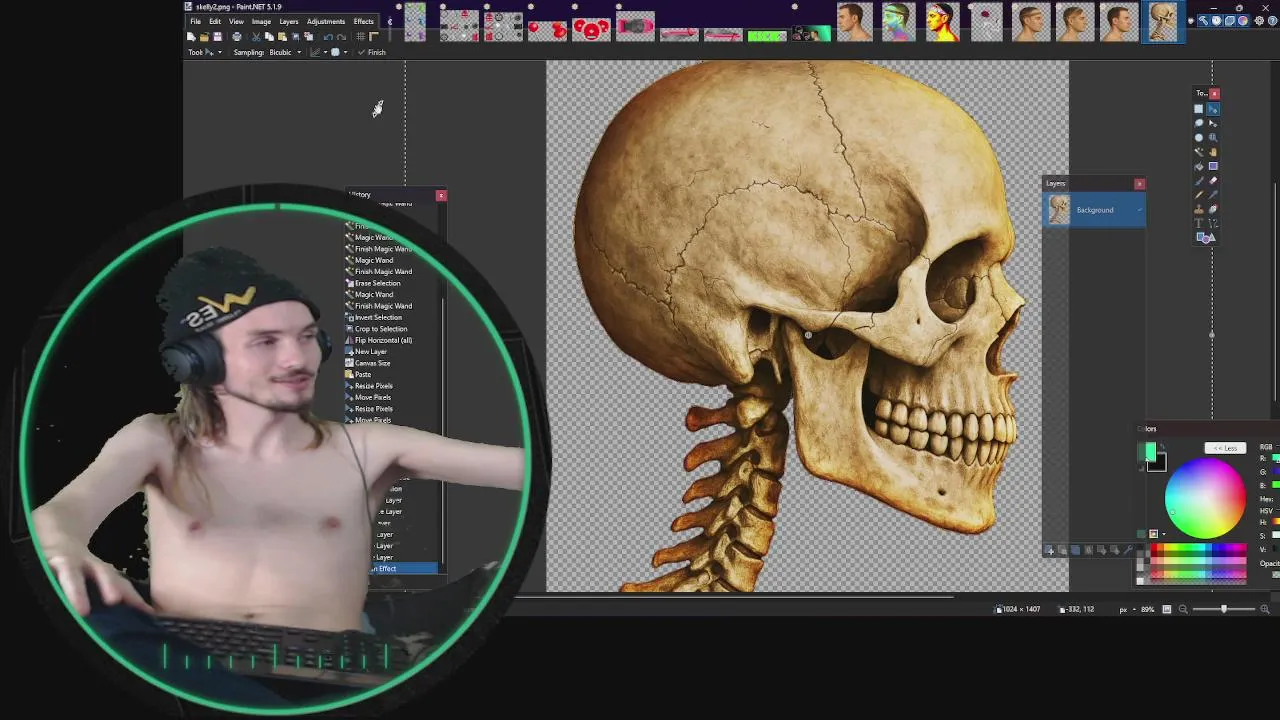Select the Color Picker eyedropper tool
Viewport: 1280px width, 720px height.
(1213, 195)
